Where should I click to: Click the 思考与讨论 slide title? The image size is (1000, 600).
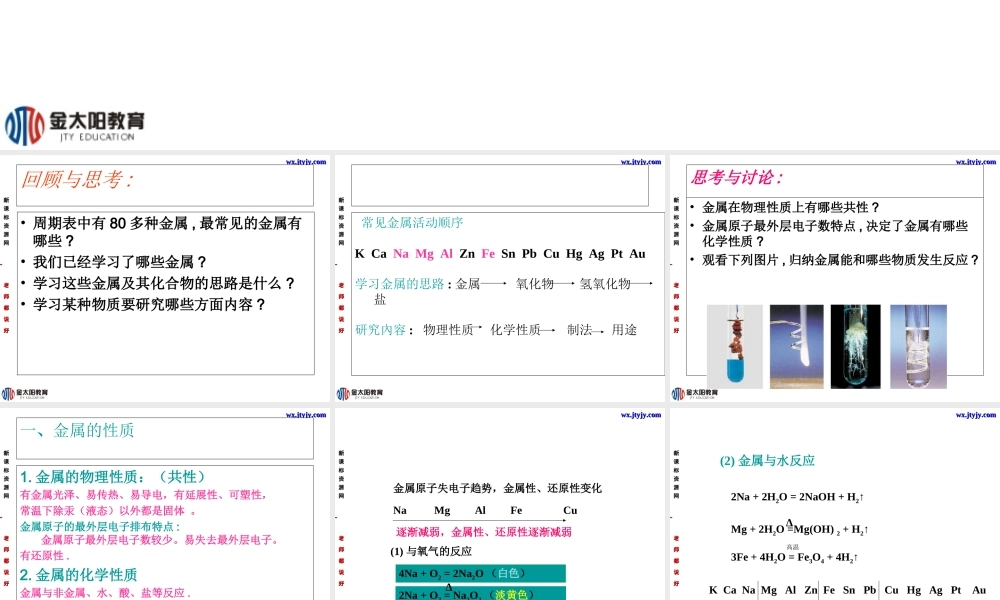click(737, 178)
